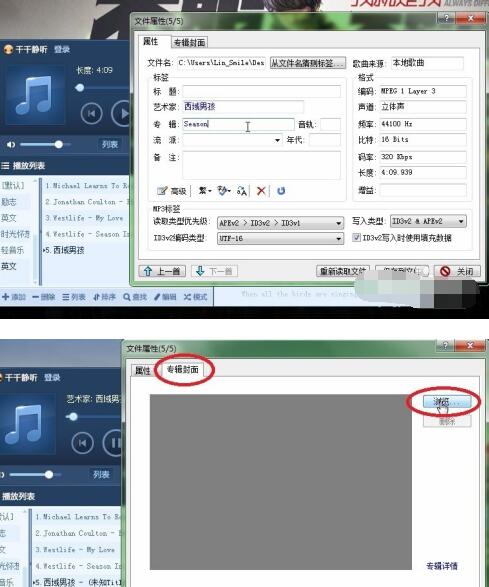Click 登录 login link in lower player
This screenshot has width=489, height=587.
click(x=52, y=377)
